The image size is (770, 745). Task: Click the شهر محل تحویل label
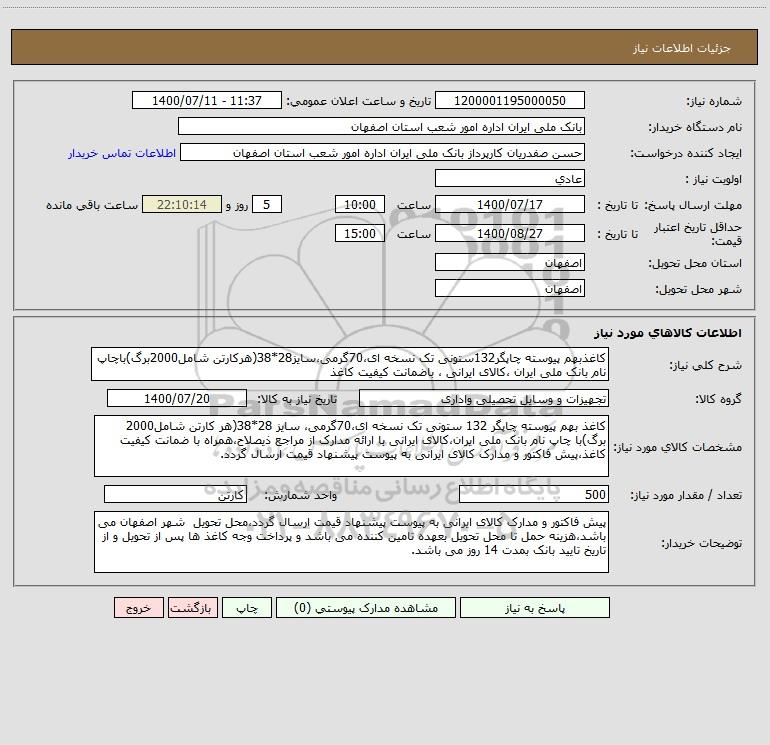click(698, 289)
